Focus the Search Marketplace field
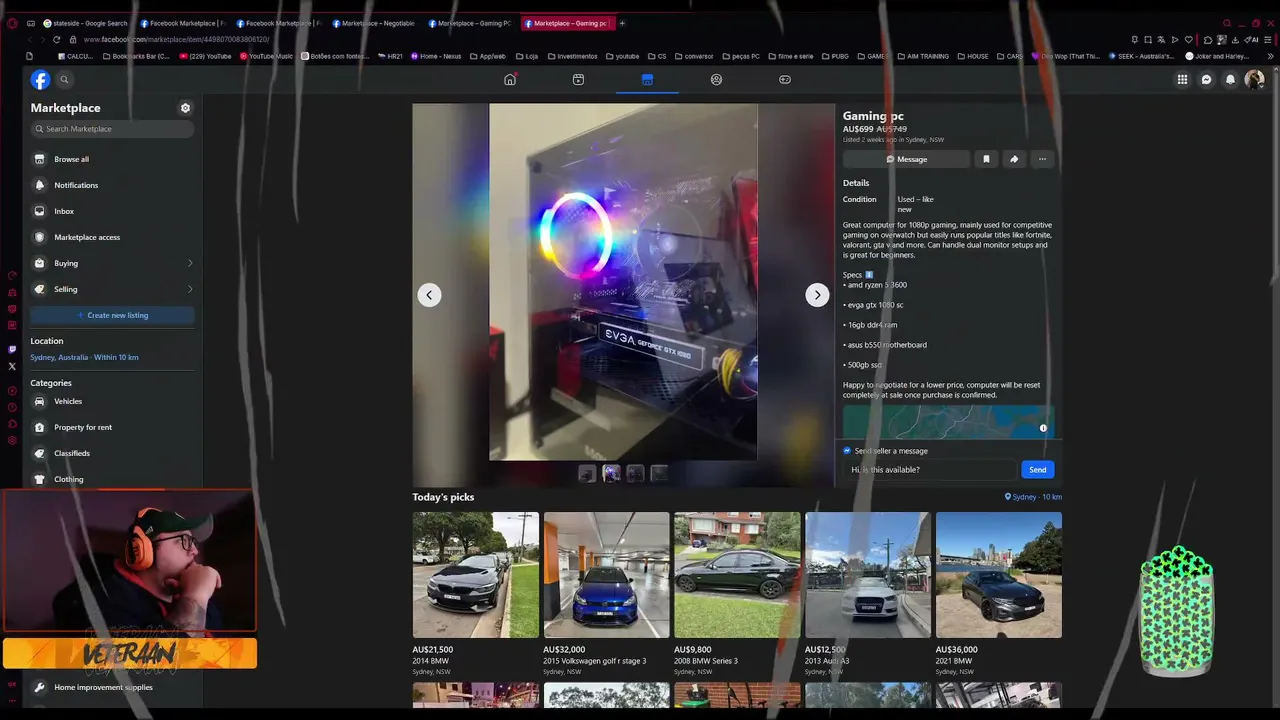This screenshot has width=1280, height=720. point(112,129)
